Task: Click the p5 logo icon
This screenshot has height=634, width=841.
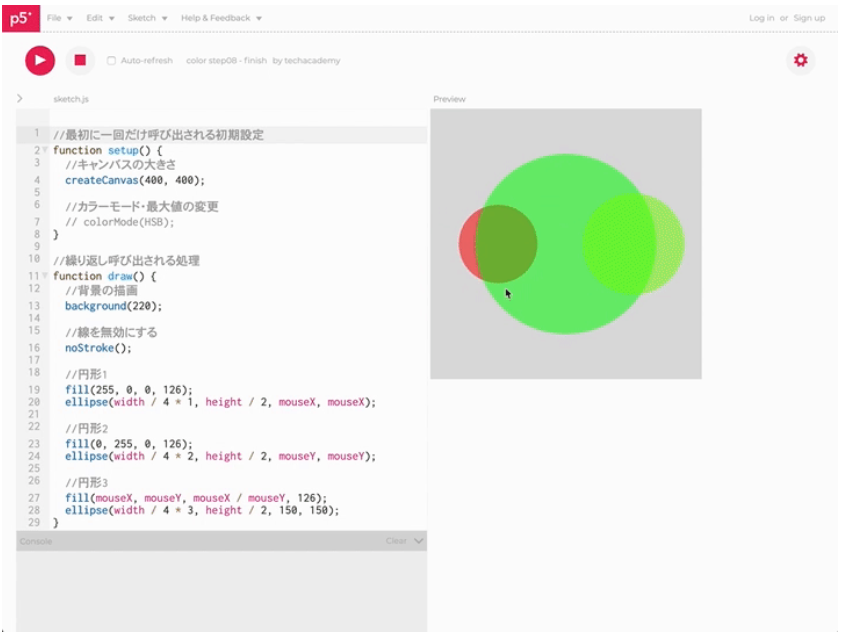Action: coord(20,17)
